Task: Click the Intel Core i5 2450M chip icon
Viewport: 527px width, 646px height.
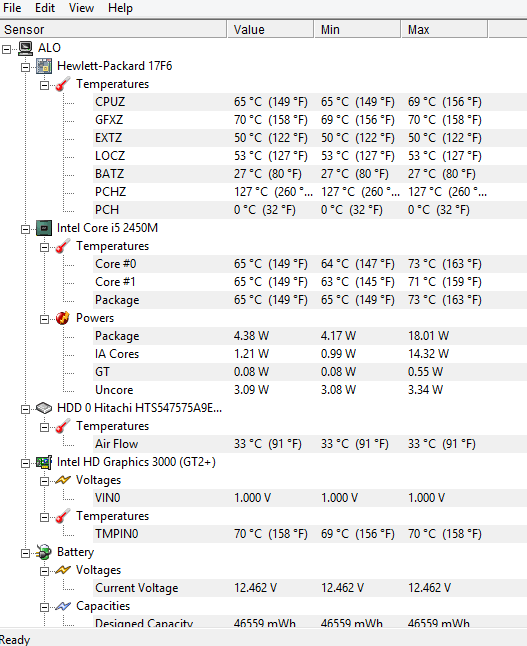Action: click(x=44, y=228)
